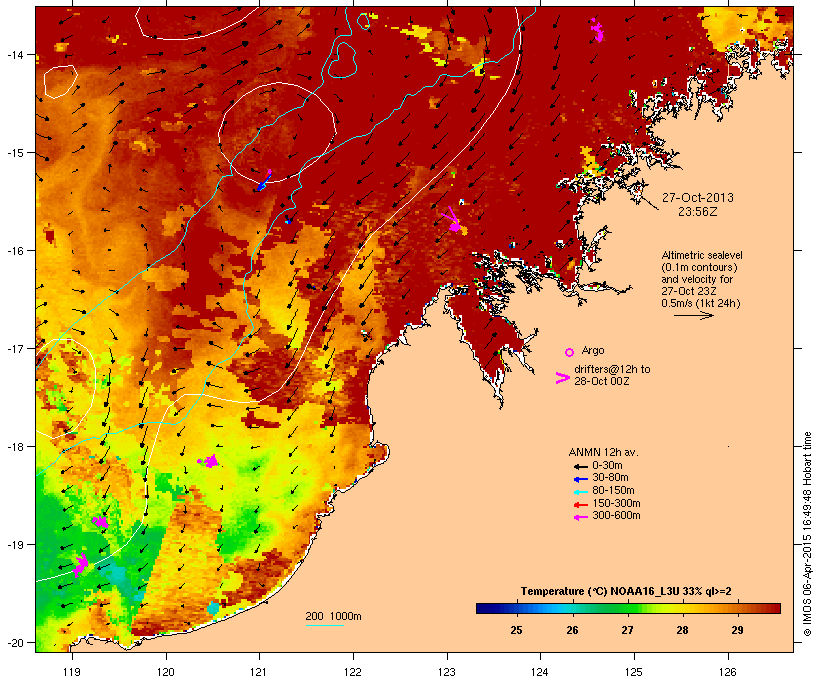Click the latitude axis label -18
The width and height of the screenshot is (820, 680).
pos(14,447)
